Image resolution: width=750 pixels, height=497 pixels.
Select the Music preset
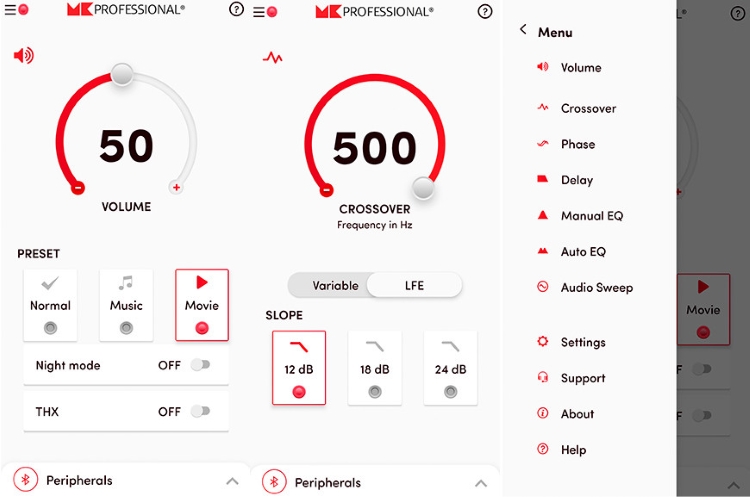point(126,303)
